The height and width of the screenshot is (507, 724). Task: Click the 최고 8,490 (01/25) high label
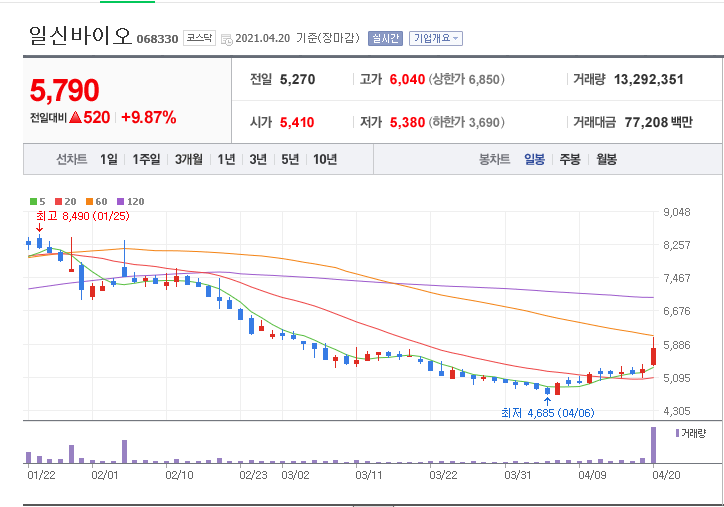(83, 216)
